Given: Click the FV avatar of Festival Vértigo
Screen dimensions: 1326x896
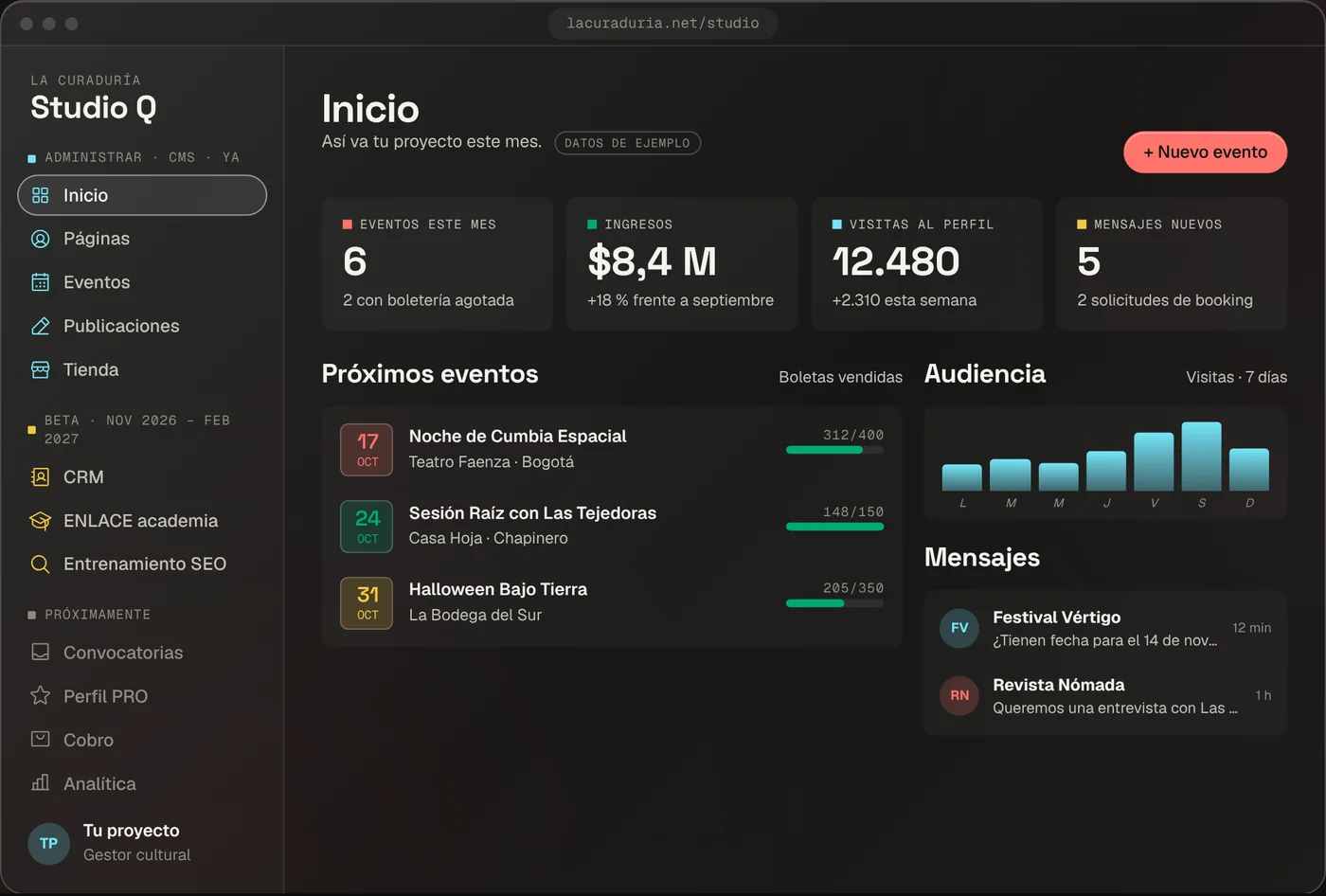Looking at the screenshot, I should point(959,628).
